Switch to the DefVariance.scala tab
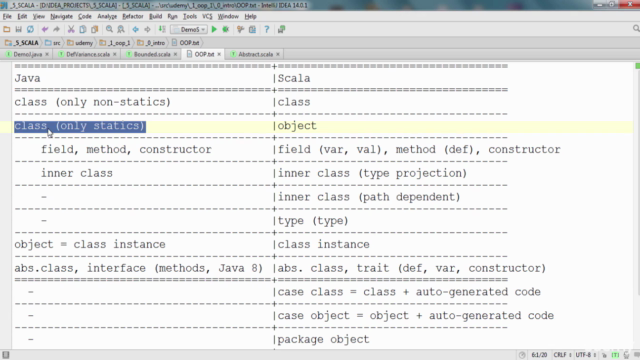Screen dimensions: 640x360 click(x=88, y=54)
